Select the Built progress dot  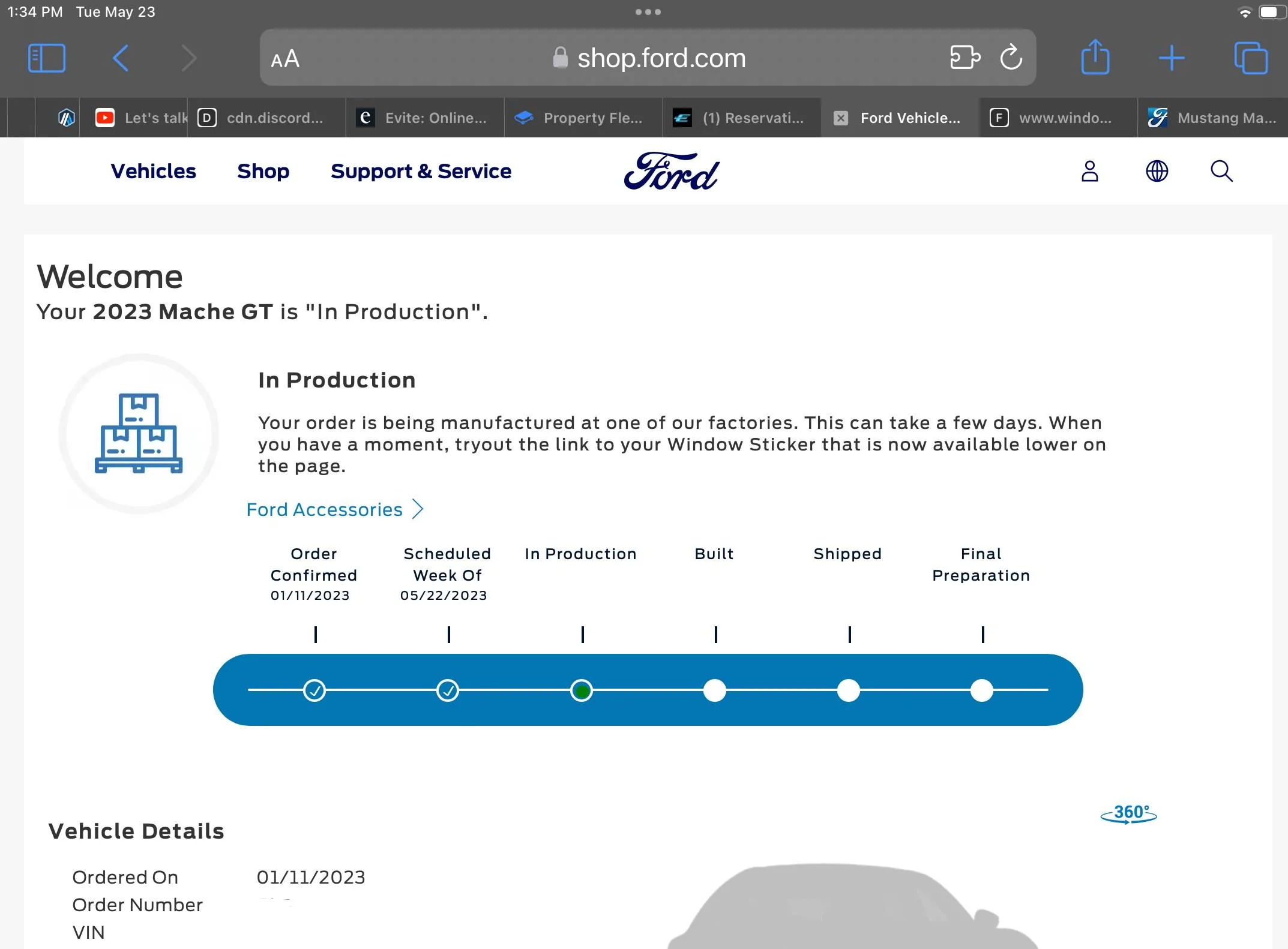click(715, 690)
